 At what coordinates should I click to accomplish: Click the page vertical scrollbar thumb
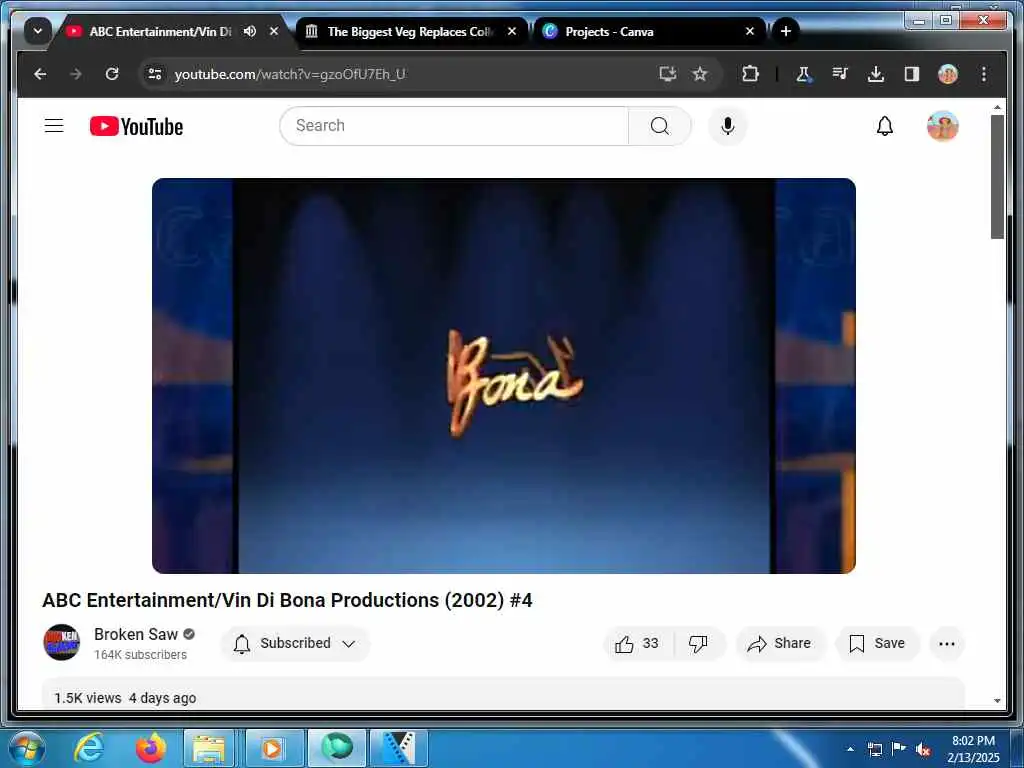tap(997, 176)
